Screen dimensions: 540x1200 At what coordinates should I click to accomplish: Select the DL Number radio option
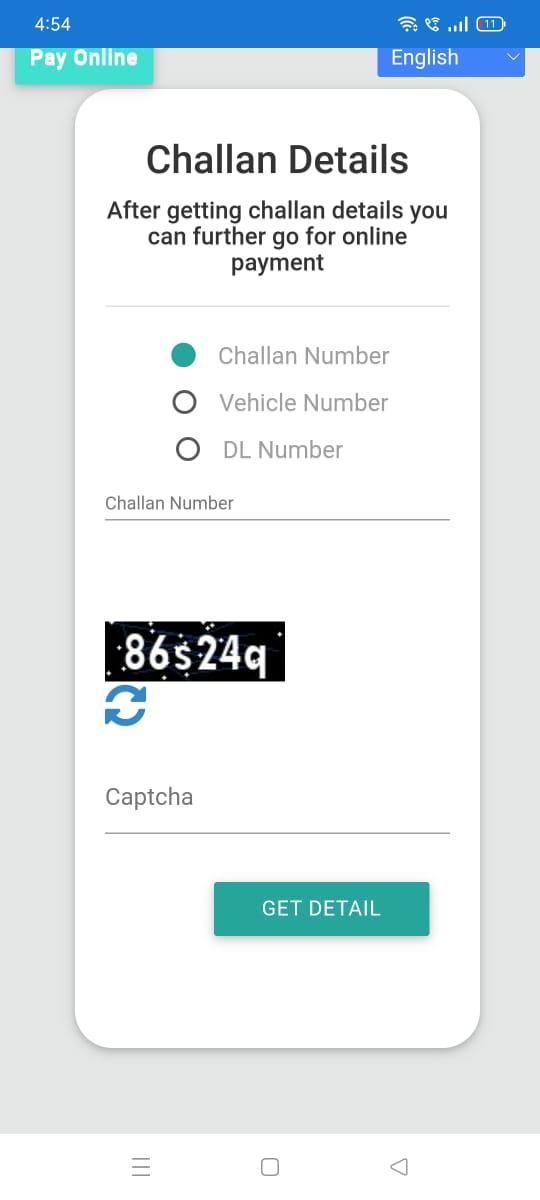(x=187, y=449)
